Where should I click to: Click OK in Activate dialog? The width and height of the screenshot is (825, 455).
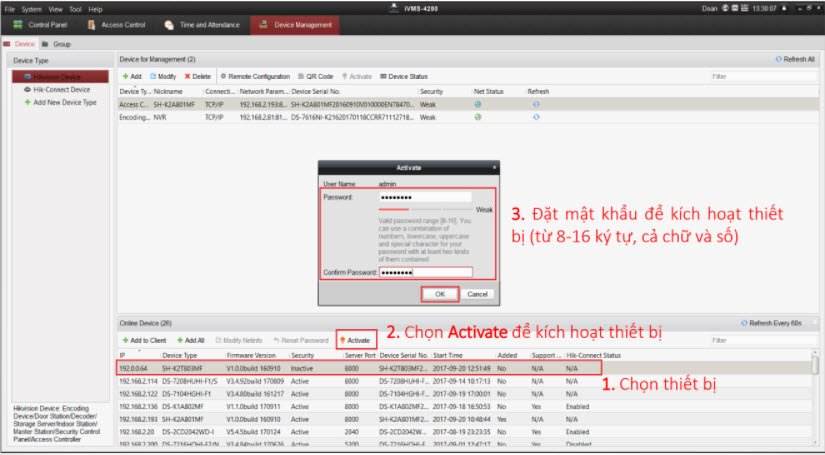440,295
